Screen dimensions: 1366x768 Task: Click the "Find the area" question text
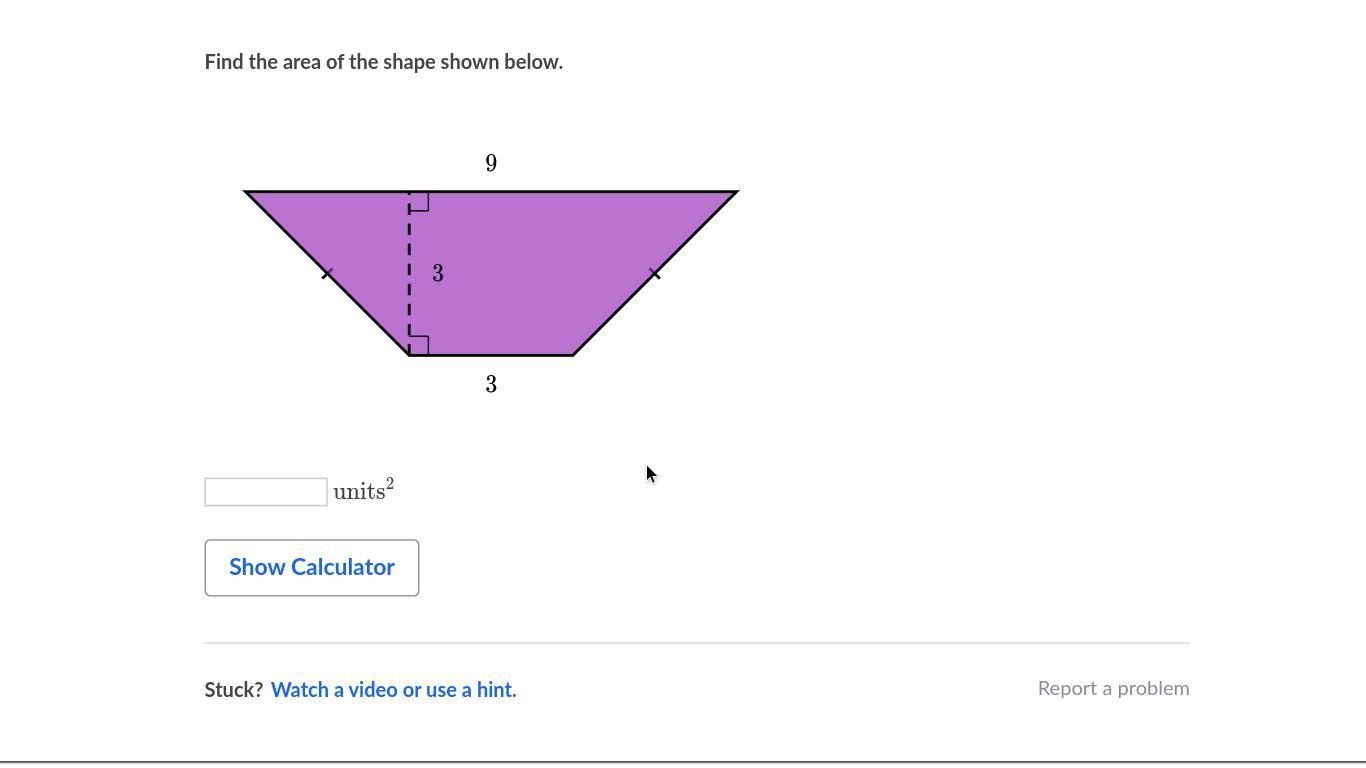tap(384, 62)
